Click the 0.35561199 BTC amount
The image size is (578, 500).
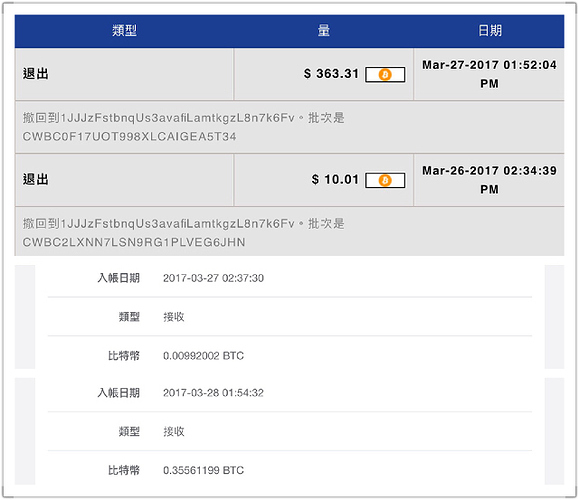tap(203, 471)
